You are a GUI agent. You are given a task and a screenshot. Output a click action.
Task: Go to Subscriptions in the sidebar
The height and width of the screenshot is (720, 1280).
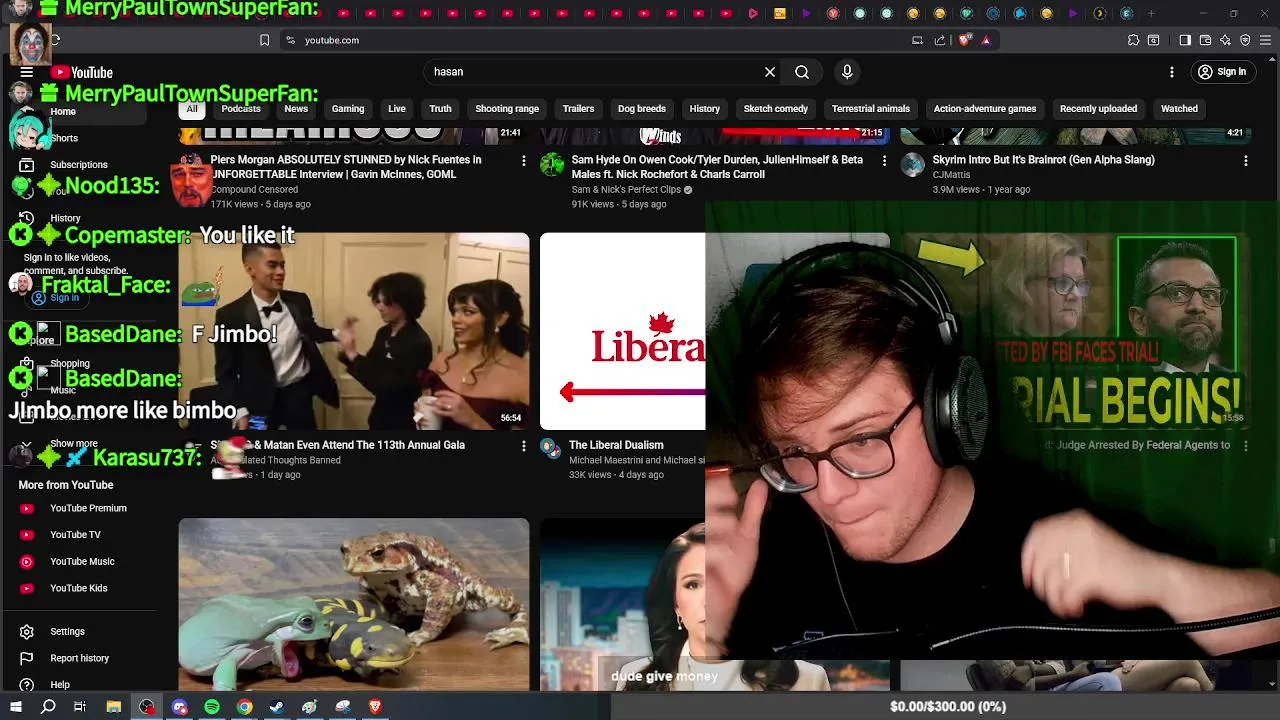[x=79, y=165]
